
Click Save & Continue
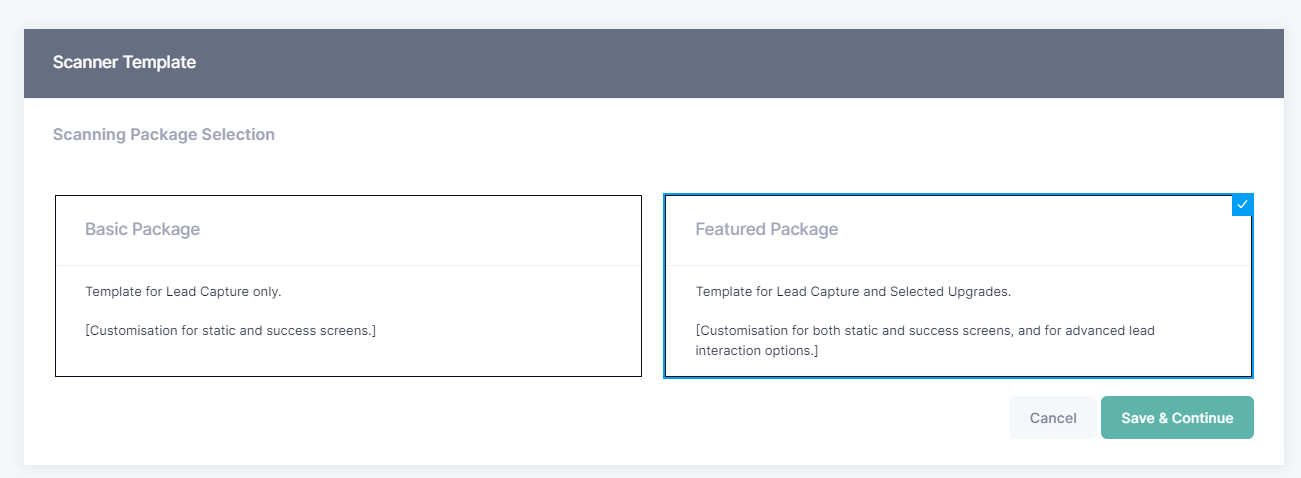tap(1177, 418)
